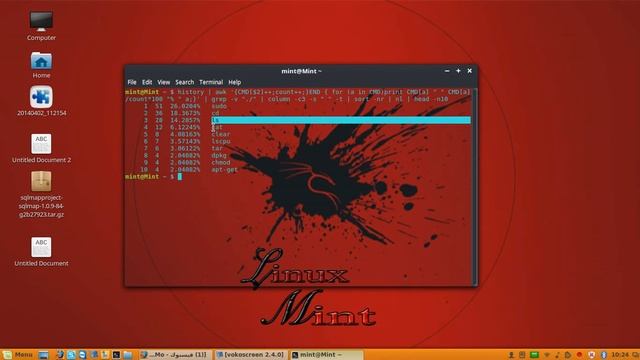The height and width of the screenshot is (360, 640).
Task: Click the 10:24 clock in the panel
Action: (620, 355)
